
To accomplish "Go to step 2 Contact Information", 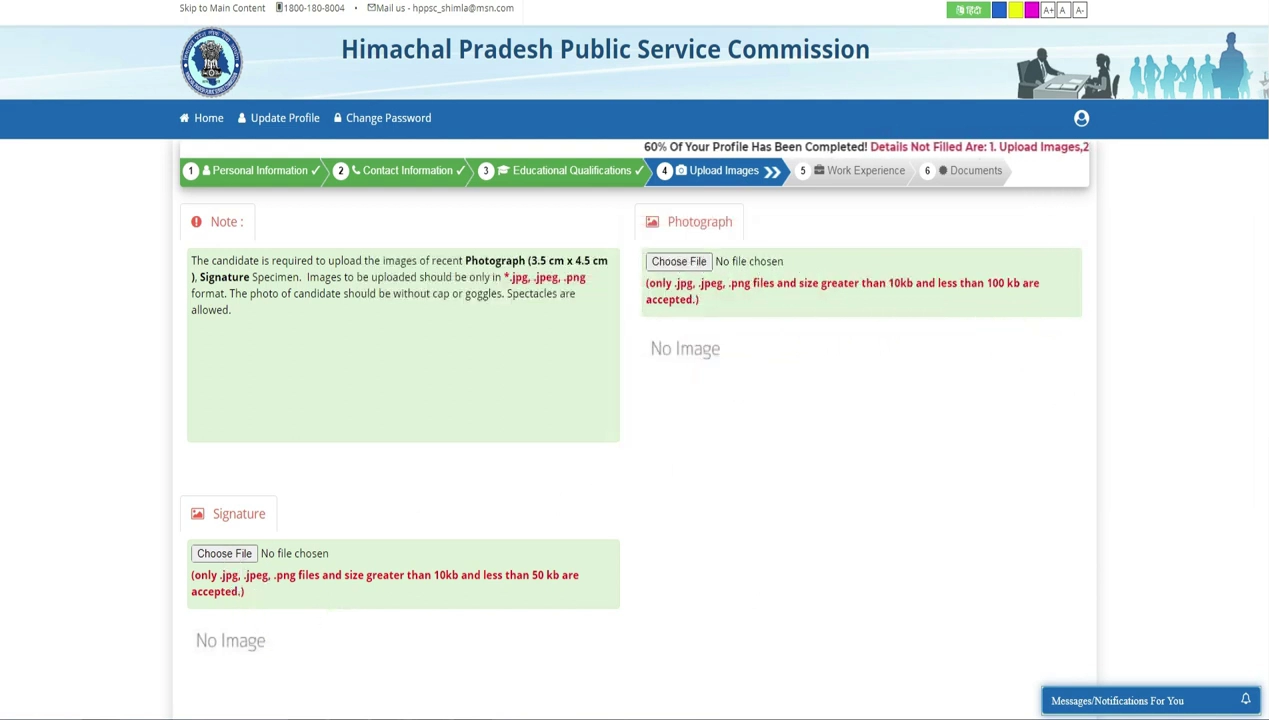I will (x=399, y=171).
